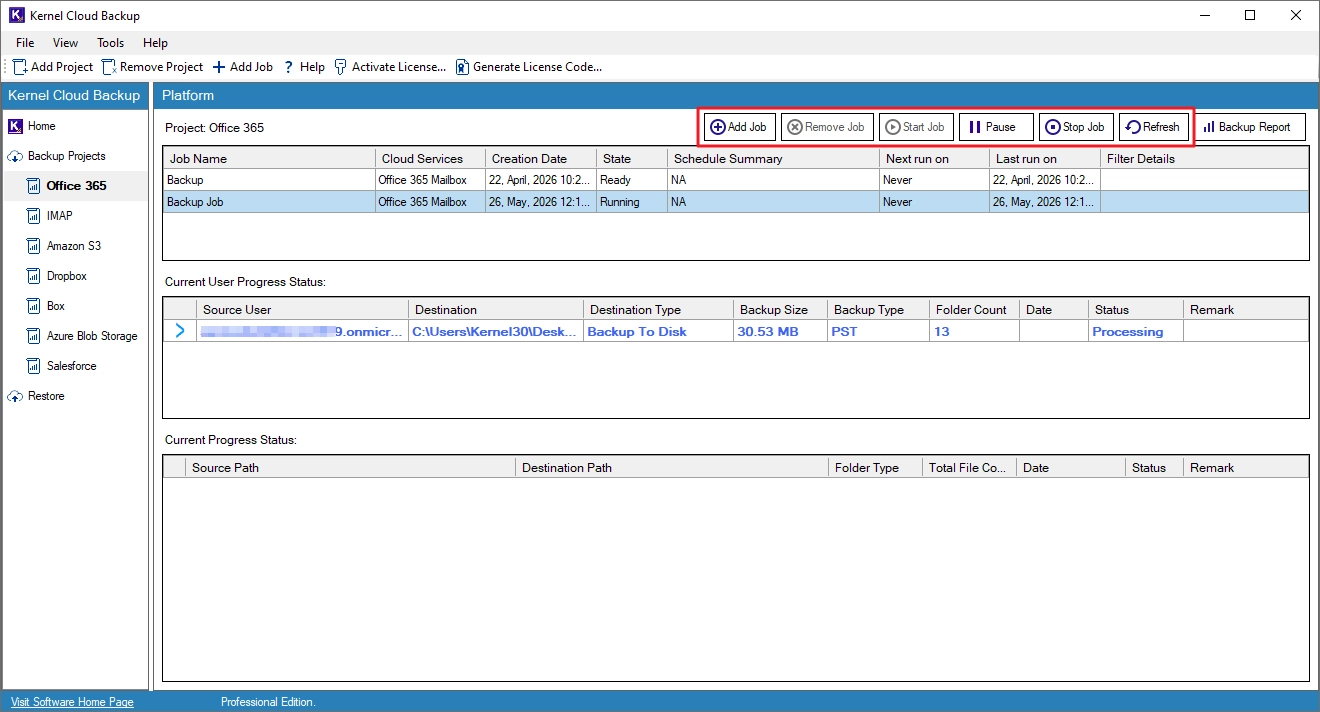Click the Azure Blob Storage project icon
Screen dimensions: 1320x712
34,336
